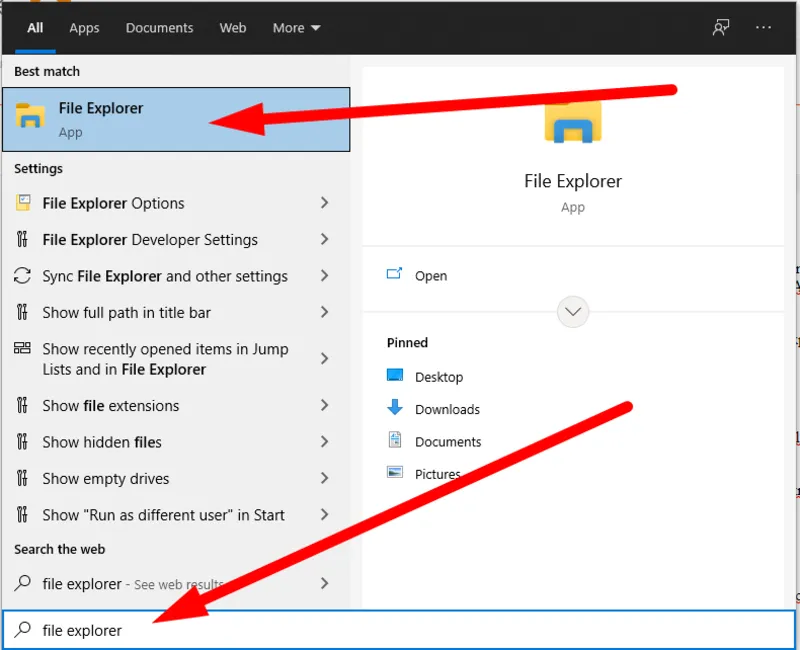
Task: Open the pinned Pictures image icon
Action: (395, 472)
